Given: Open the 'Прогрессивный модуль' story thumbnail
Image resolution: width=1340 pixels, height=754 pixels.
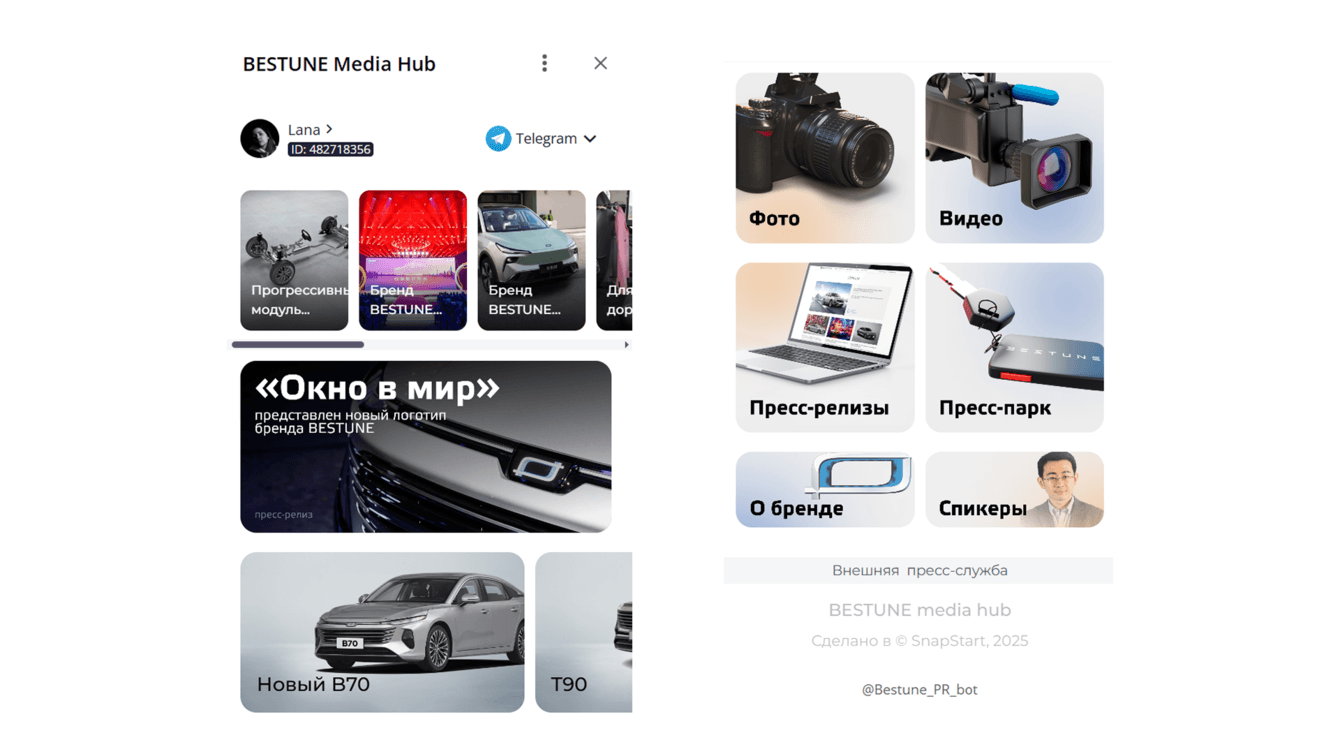Looking at the screenshot, I should [294, 260].
